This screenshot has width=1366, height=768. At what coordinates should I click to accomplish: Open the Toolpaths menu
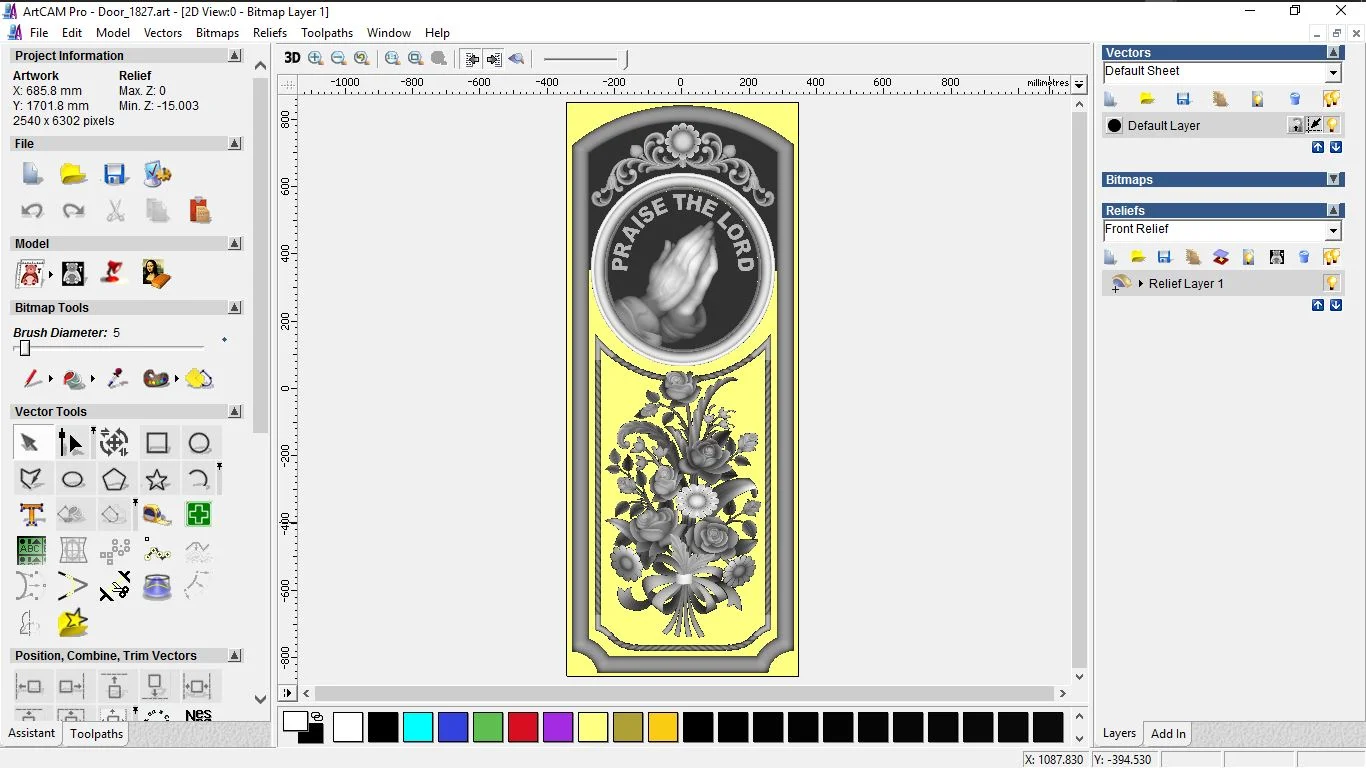(327, 33)
